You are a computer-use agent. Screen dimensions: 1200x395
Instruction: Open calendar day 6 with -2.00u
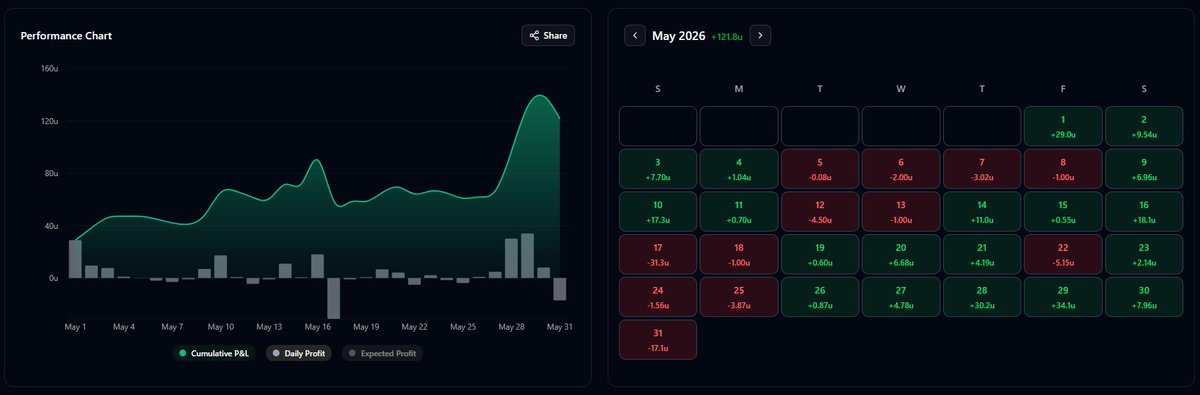pos(901,169)
